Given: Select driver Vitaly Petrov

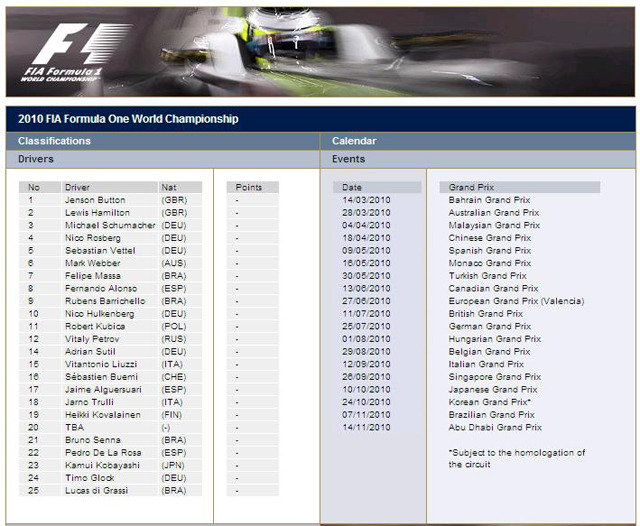Looking at the screenshot, I should tap(92, 339).
